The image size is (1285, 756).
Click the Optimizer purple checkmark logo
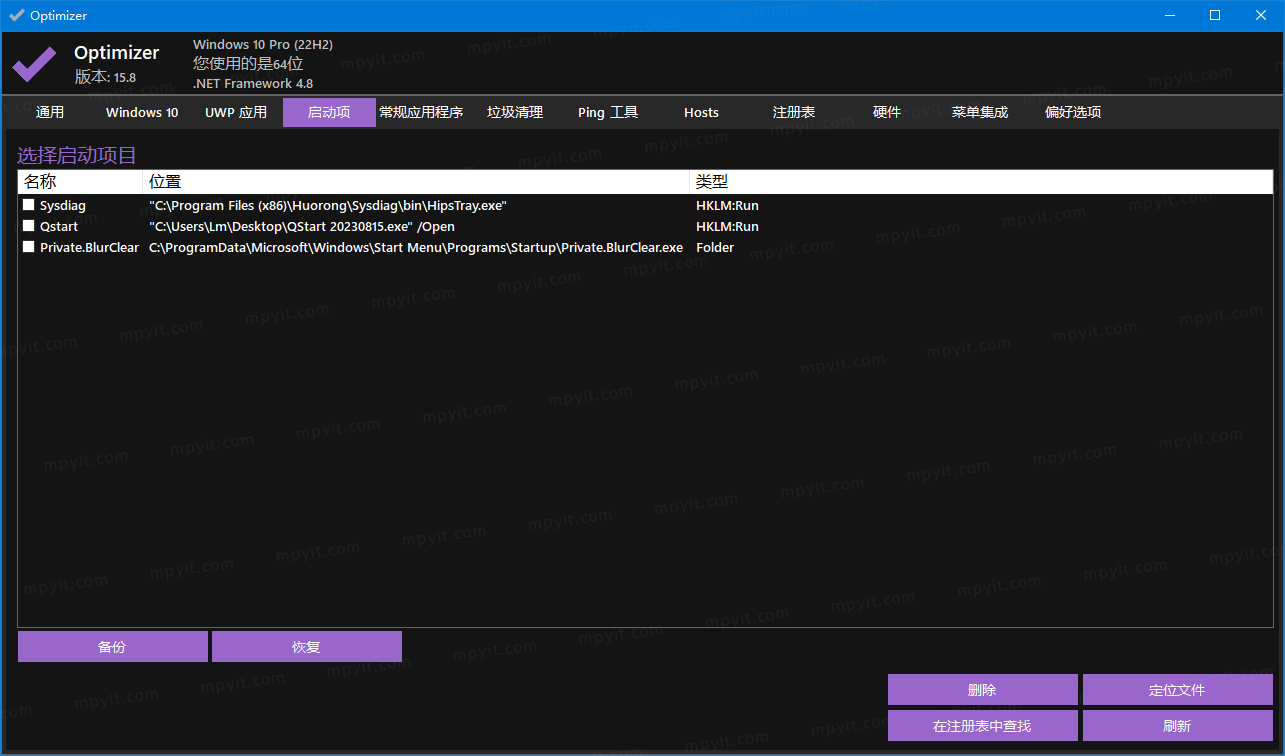[34, 64]
